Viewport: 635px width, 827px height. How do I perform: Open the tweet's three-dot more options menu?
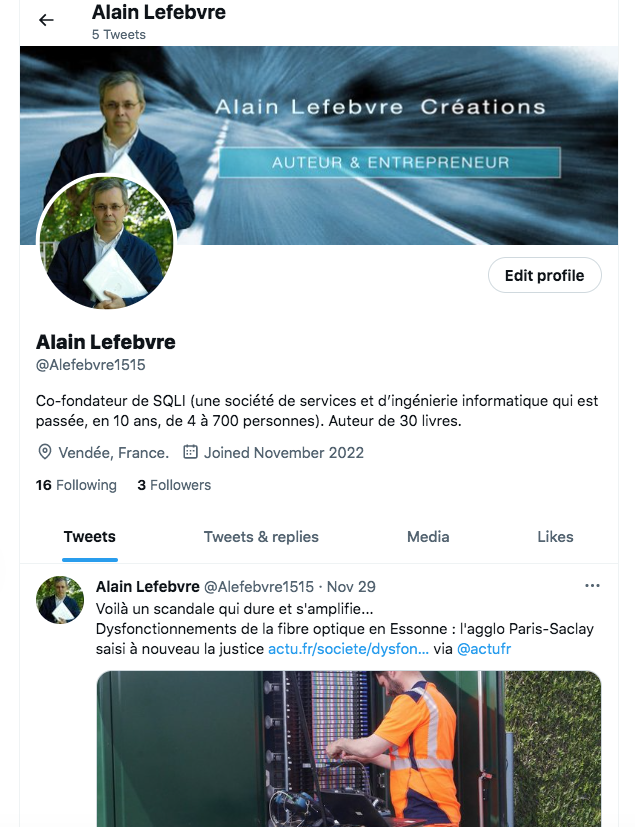click(x=592, y=585)
